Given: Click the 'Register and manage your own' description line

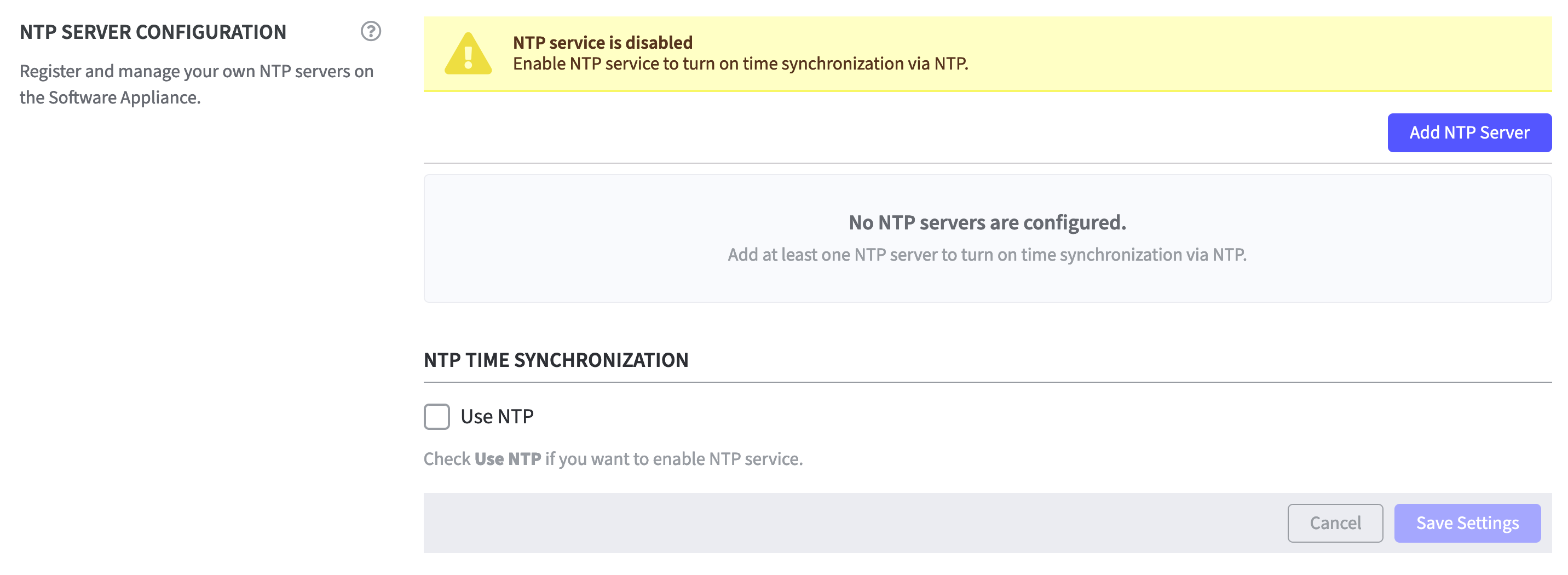Looking at the screenshot, I should point(196,71).
